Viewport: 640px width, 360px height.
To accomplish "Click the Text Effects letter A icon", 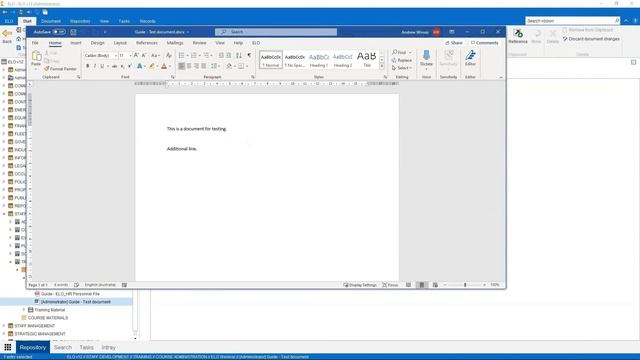I will [140, 66].
